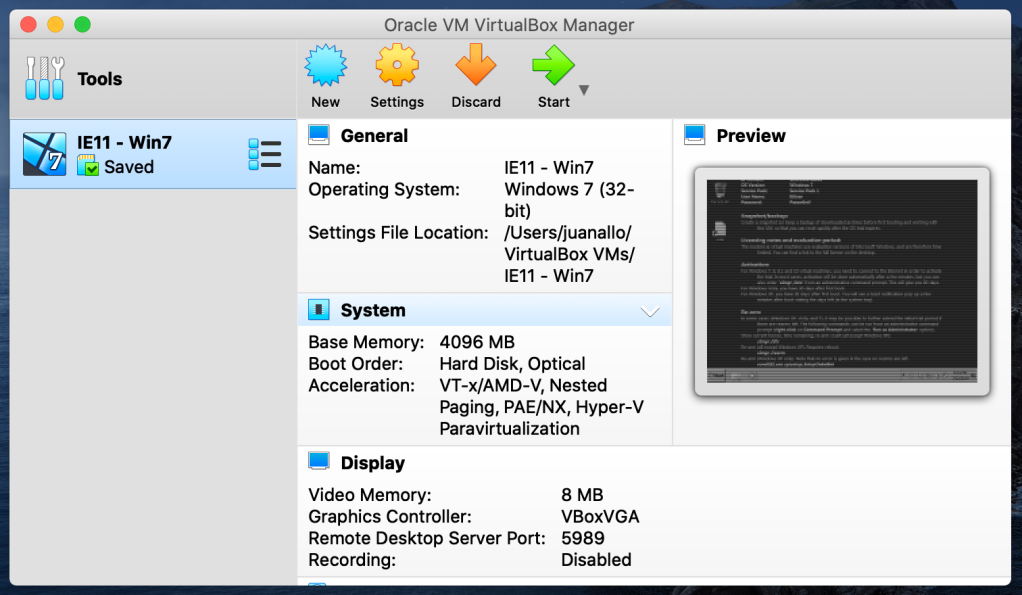The width and height of the screenshot is (1022, 595).
Task: Click the Name value IE11 - Win7
Action: point(549,167)
